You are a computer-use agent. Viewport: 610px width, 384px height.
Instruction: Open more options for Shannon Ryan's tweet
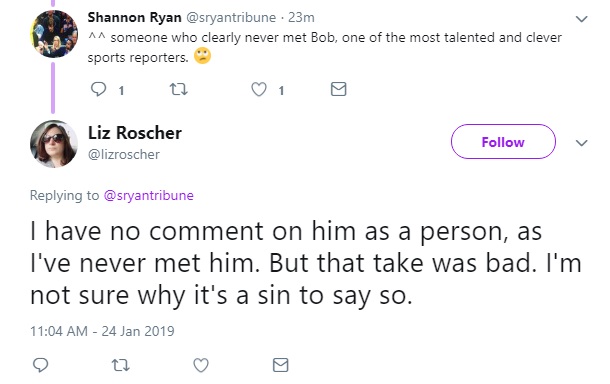pos(581,19)
